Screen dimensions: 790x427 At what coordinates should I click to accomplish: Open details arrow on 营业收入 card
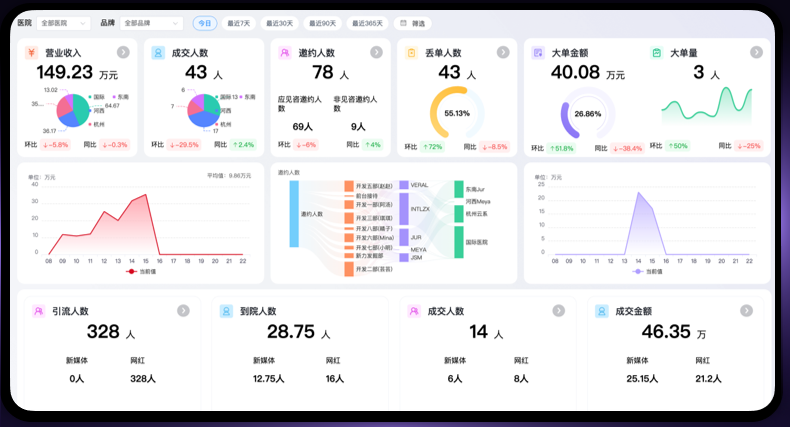(123, 52)
